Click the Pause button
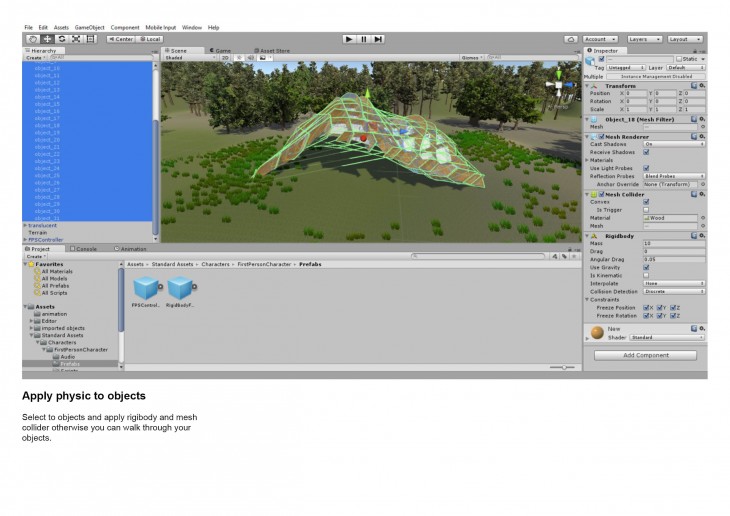Screen dimensions: 730x516 pos(364,39)
